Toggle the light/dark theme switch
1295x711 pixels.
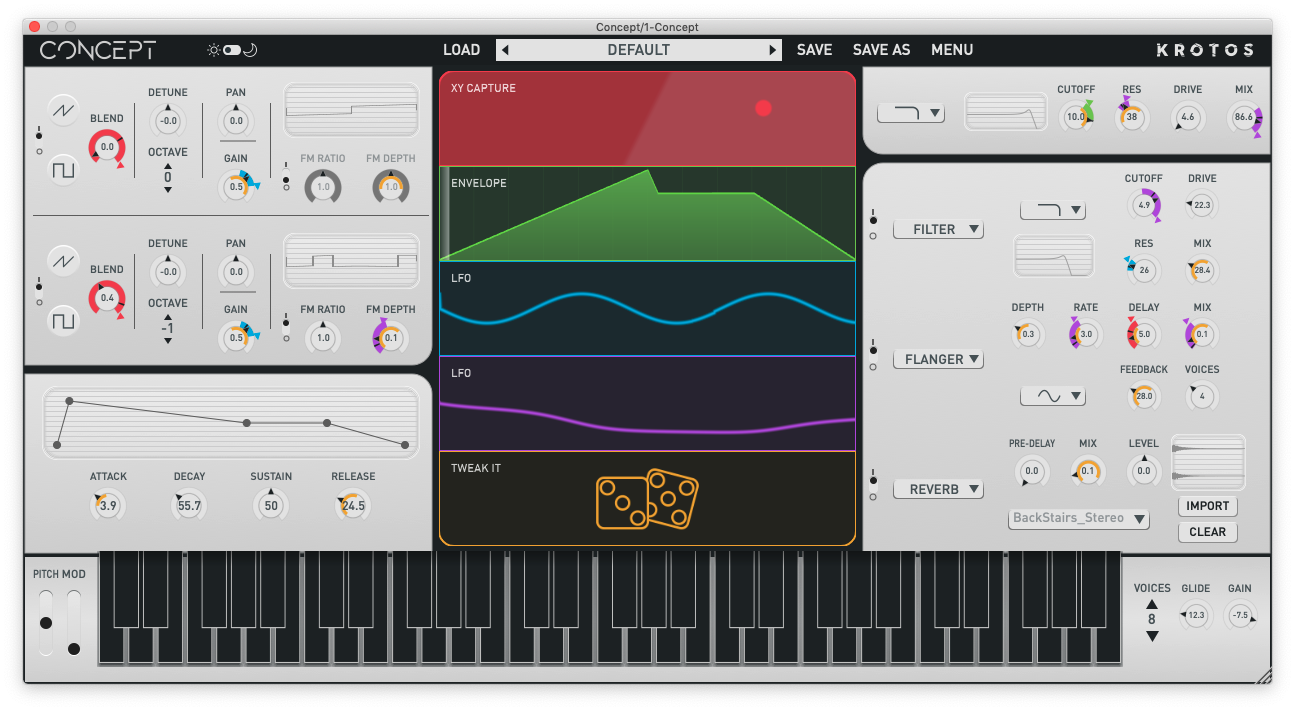(232, 50)
